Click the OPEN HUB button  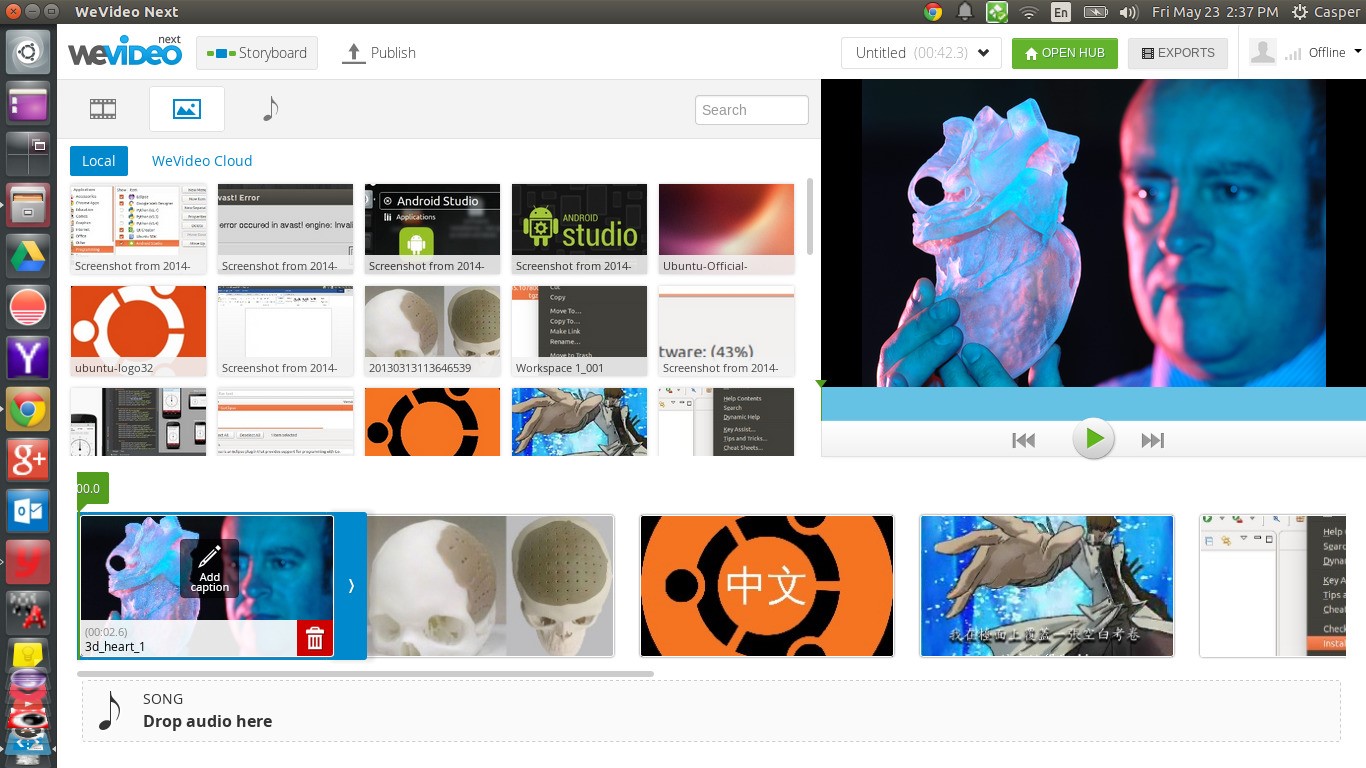pyautogui.click(x=1065, y=53)
